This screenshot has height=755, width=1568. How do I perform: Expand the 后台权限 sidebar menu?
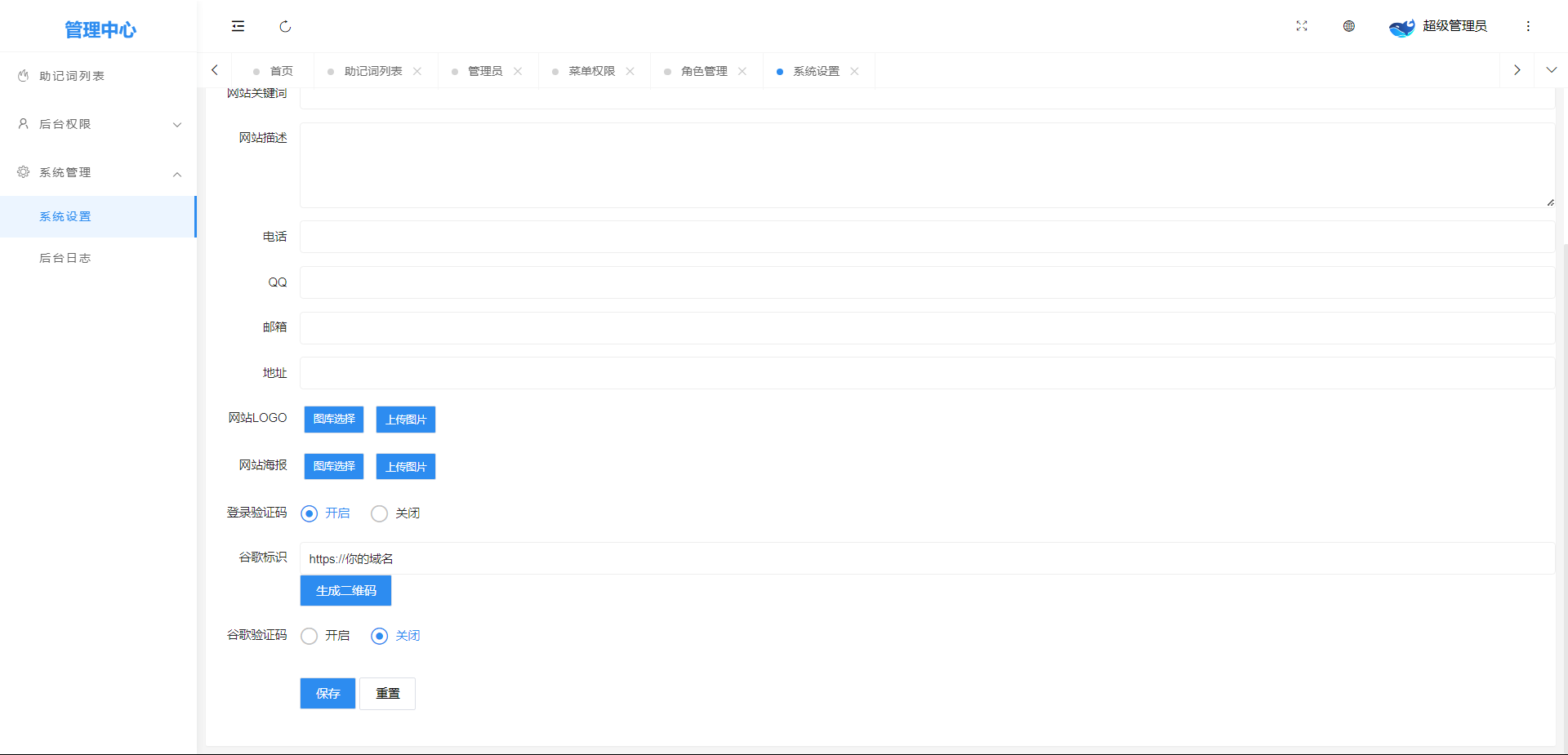tap(98, 124)
